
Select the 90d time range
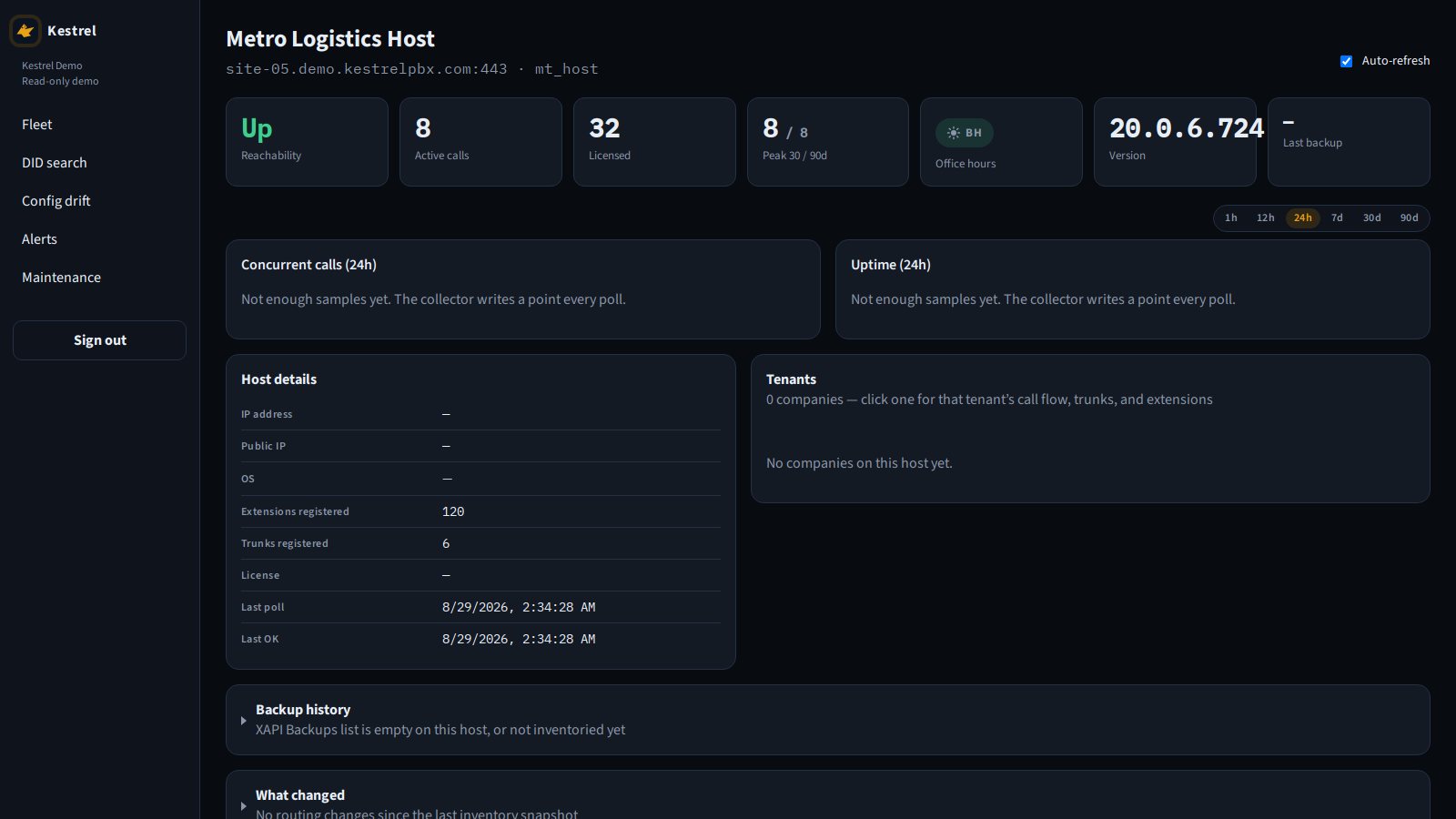click(x=1409, y=218)
